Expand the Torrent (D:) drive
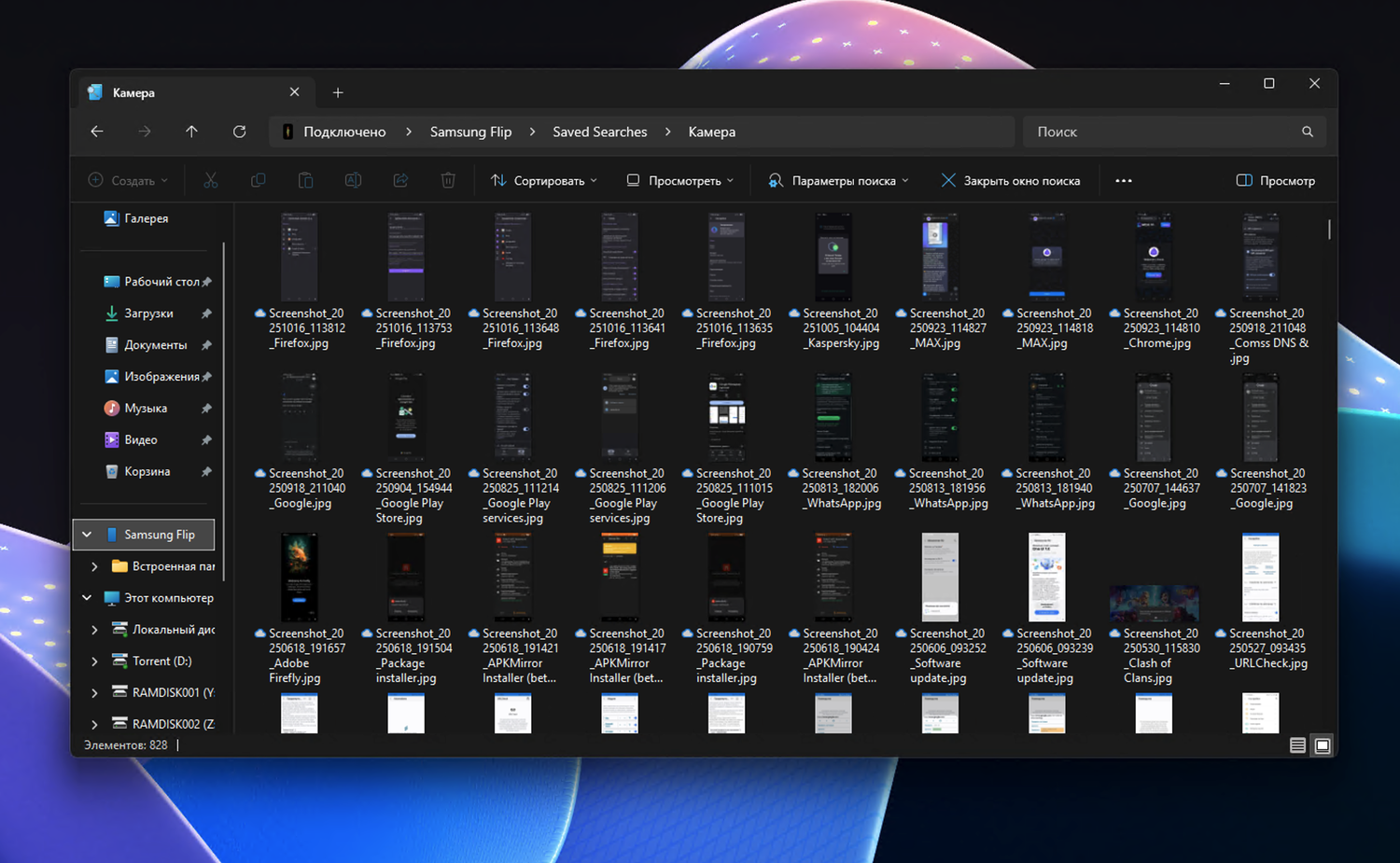This screenshot has height=863, width=1400. click(94, 661)
